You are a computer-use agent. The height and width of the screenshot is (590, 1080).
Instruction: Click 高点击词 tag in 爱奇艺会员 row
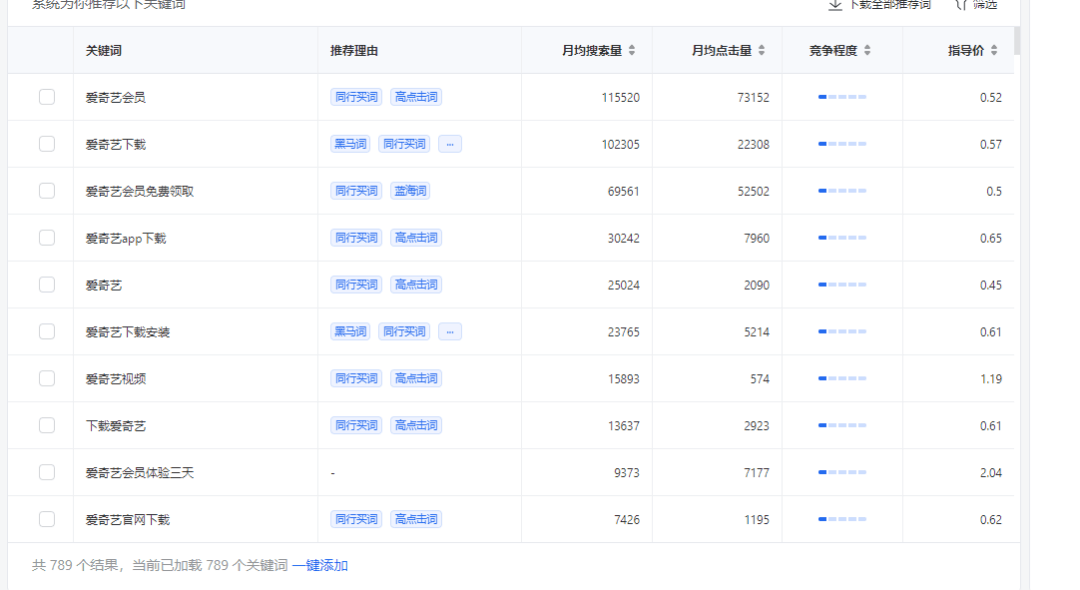point(416,97)
